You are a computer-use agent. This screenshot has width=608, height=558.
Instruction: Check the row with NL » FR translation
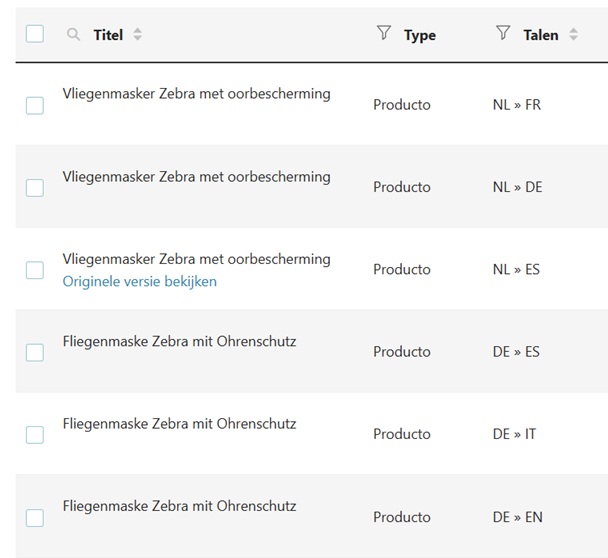35,105
